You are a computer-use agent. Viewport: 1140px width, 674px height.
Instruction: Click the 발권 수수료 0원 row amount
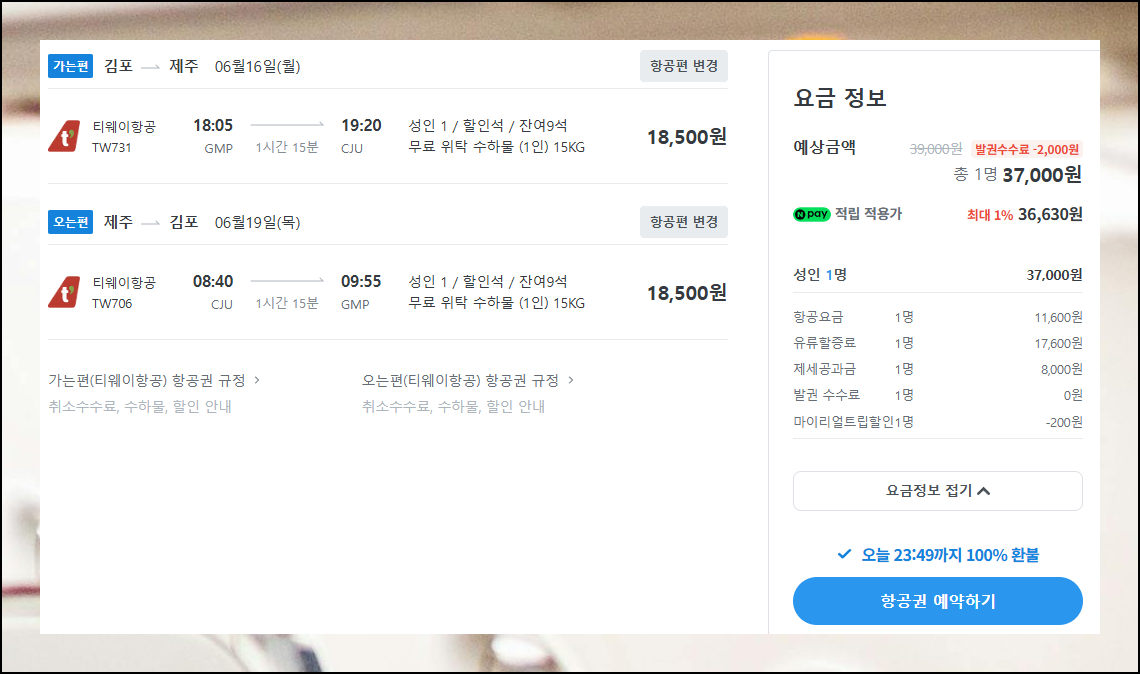[1072, 396]
